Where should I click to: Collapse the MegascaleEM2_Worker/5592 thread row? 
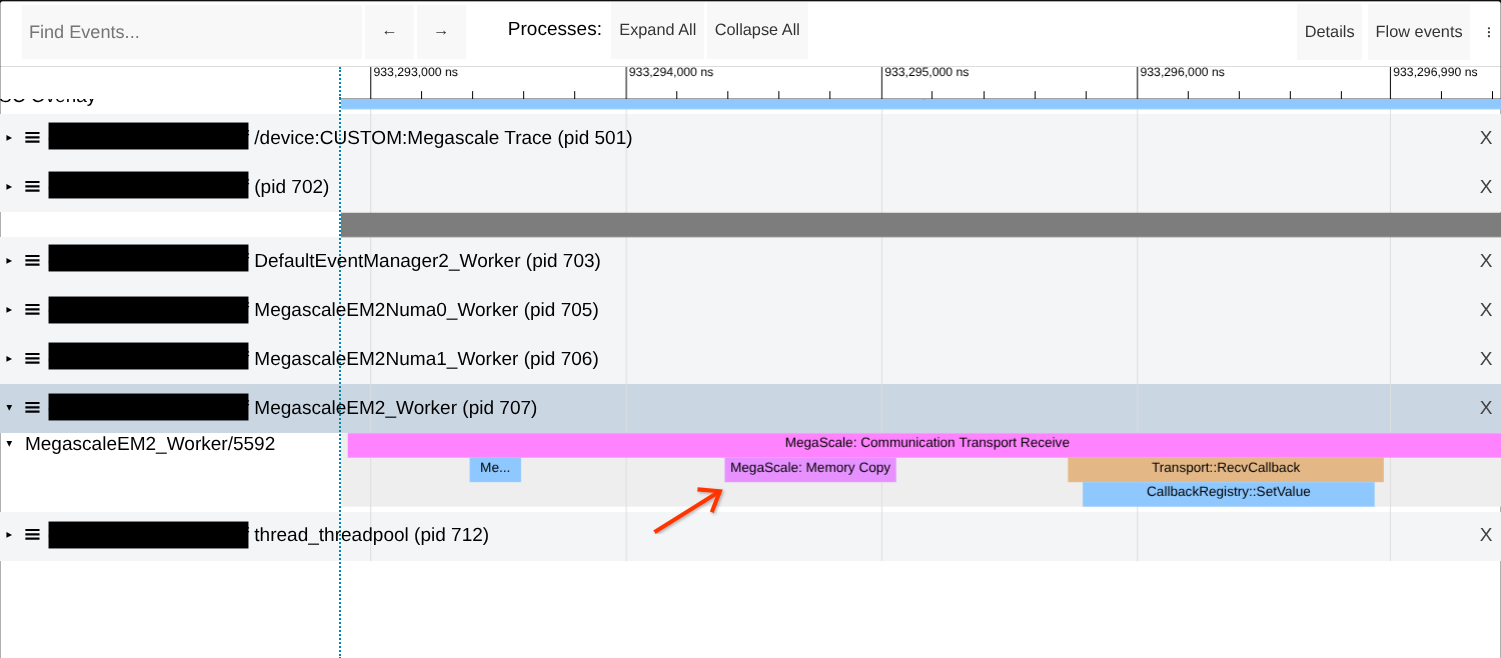[x=8, y=443]
